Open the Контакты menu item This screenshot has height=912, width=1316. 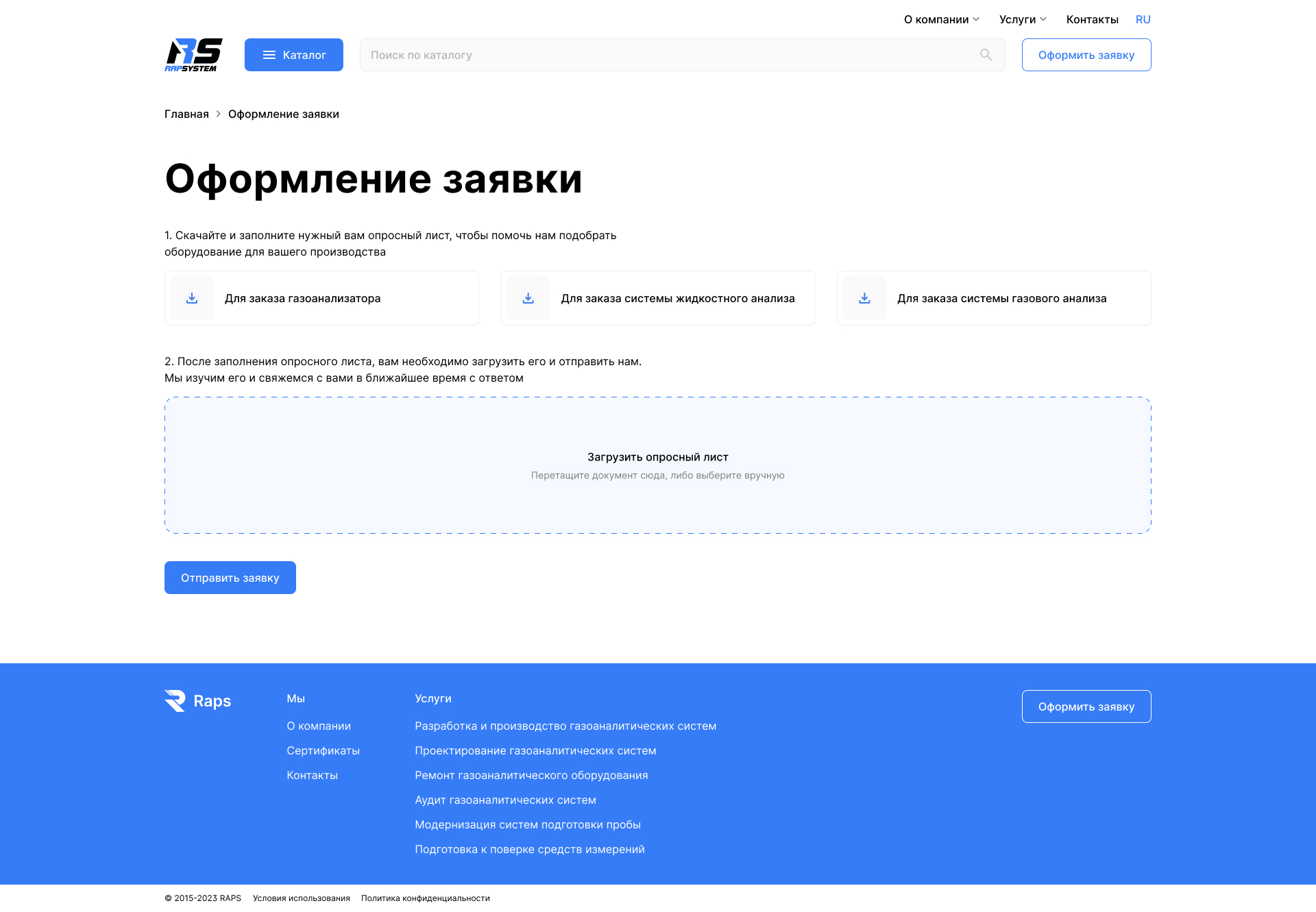[x=1092, y=19]
